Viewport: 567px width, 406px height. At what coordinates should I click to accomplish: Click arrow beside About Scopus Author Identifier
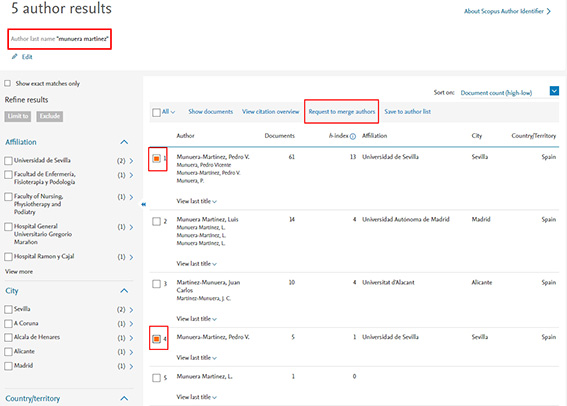[549, 12]
